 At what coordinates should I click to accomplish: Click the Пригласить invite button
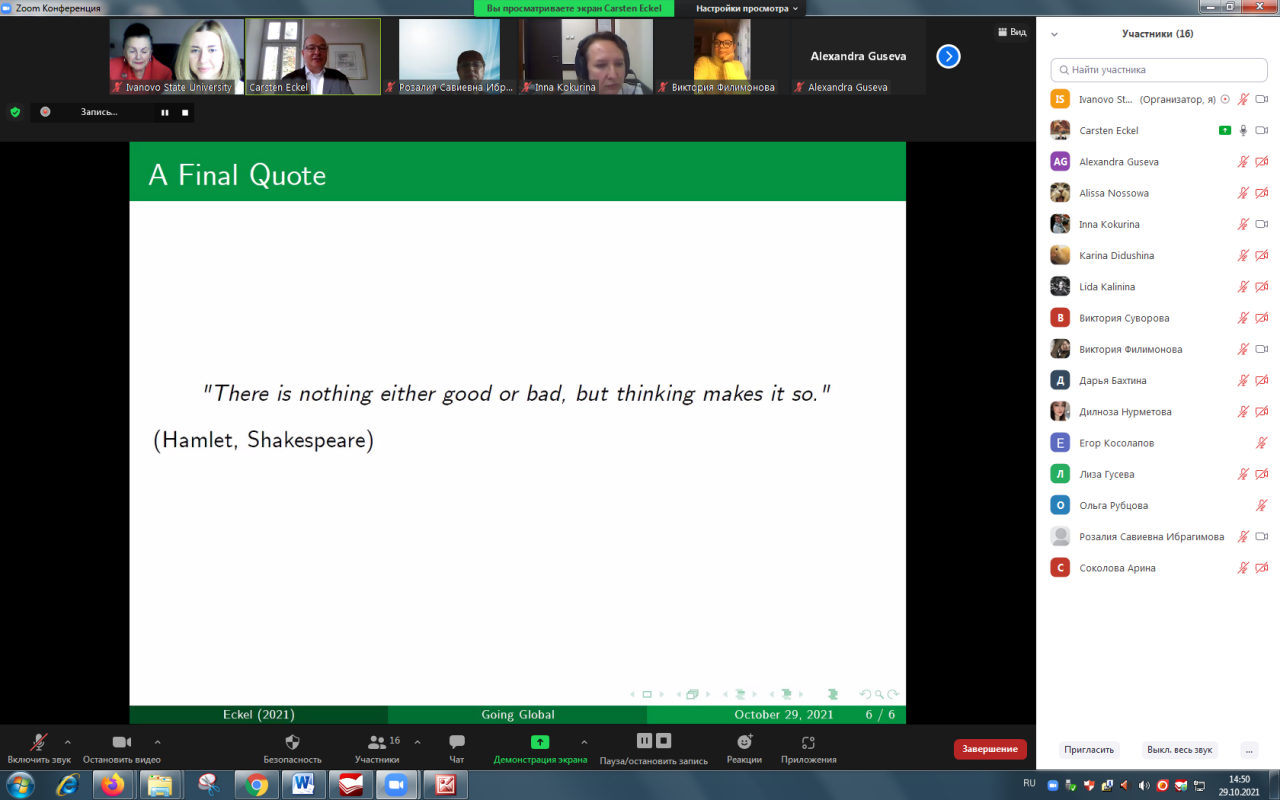tap(1089, 749)
